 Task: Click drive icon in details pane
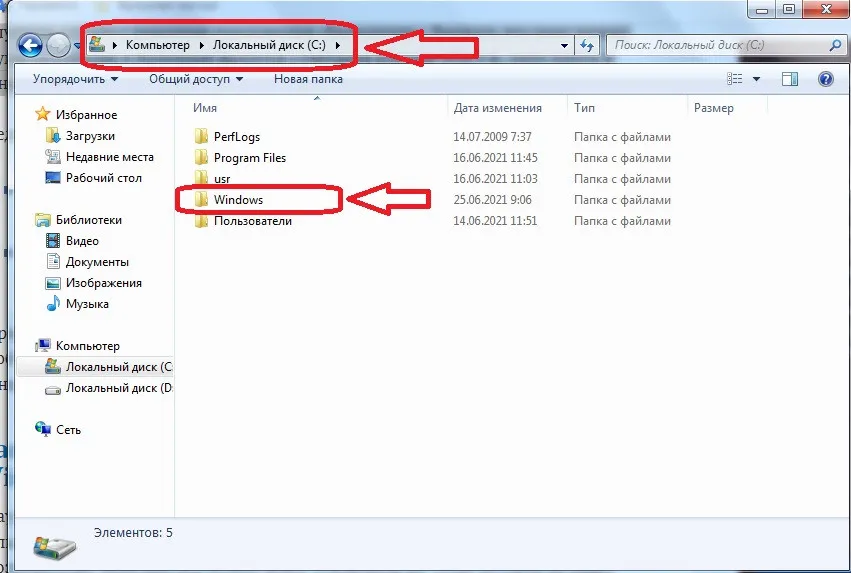54,546
